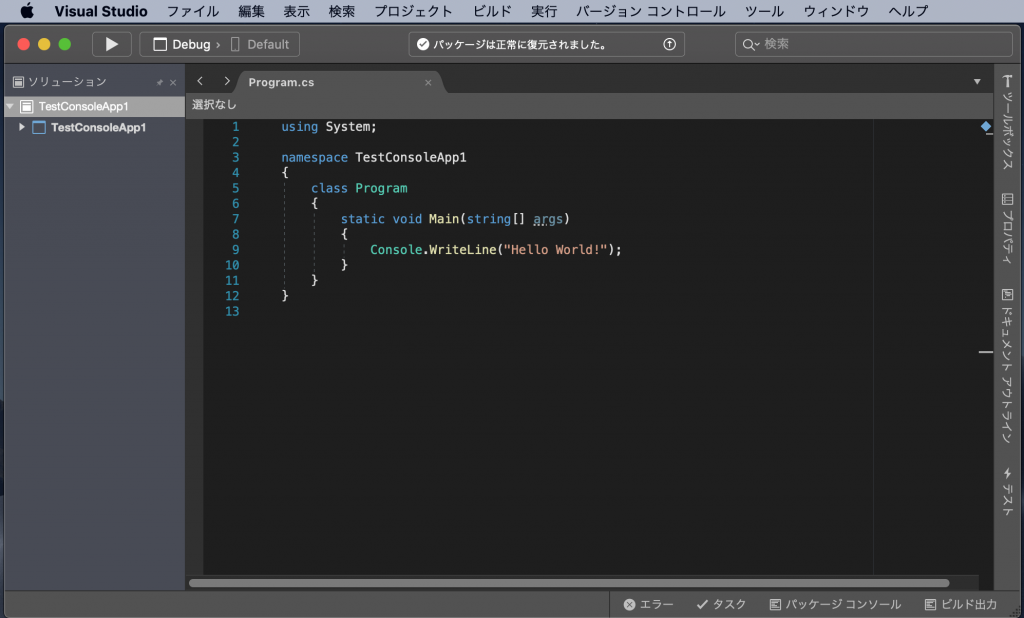Open the ビルド menu
The image size is (1024, 618).
pyautogui.click(x=492, y=11)
